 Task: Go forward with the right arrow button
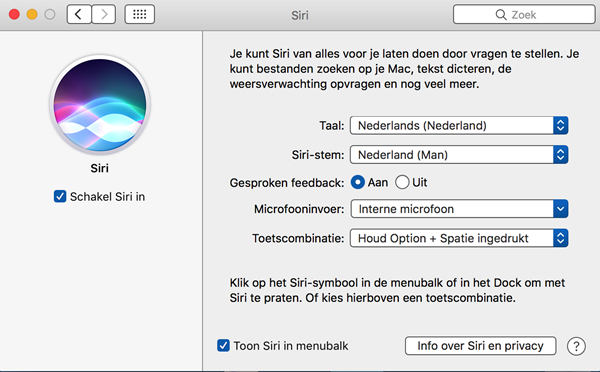pyautogui.click(x=104, y=15)
